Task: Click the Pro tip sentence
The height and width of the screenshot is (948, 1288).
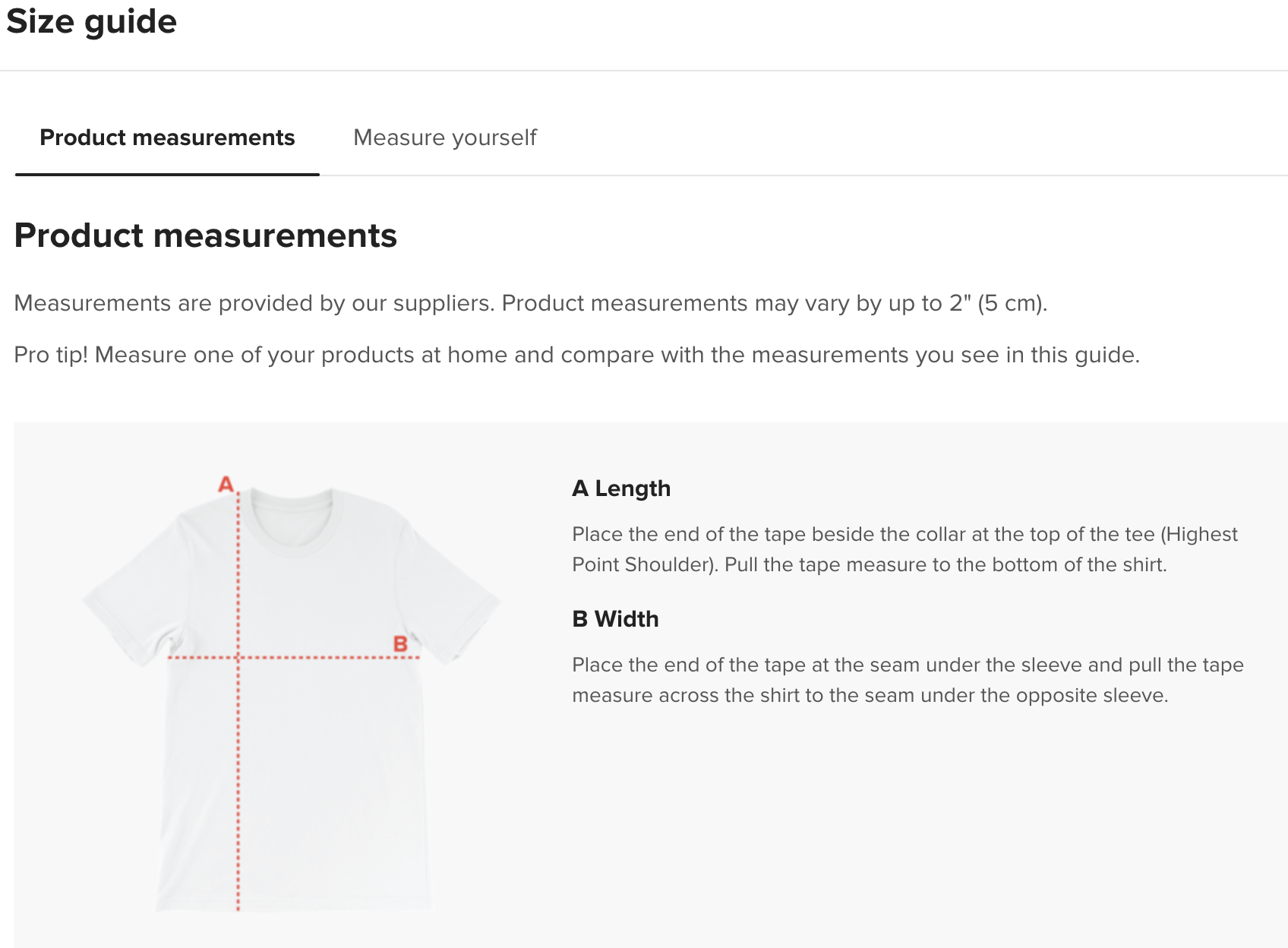Action: [x=576, y=355]
